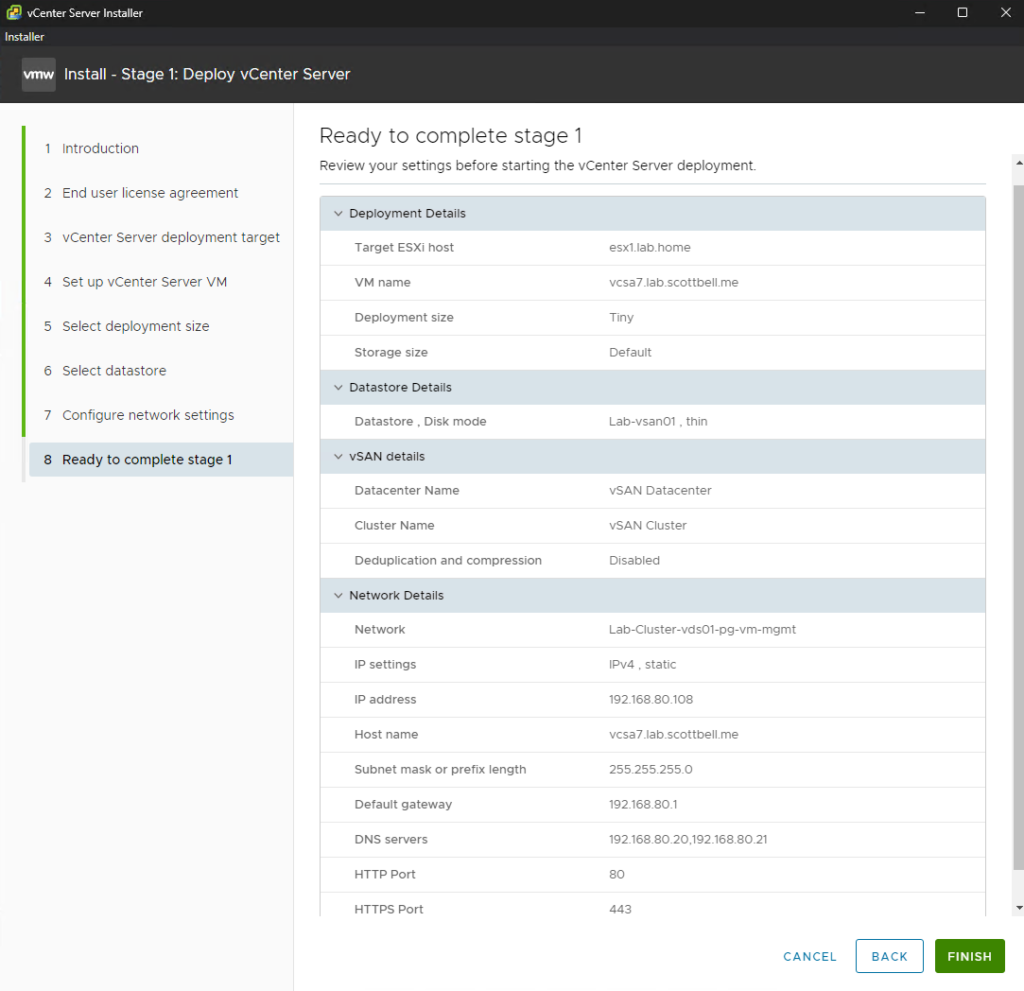Click the vCenter Server Installer title bar icon

coord(13,12)
